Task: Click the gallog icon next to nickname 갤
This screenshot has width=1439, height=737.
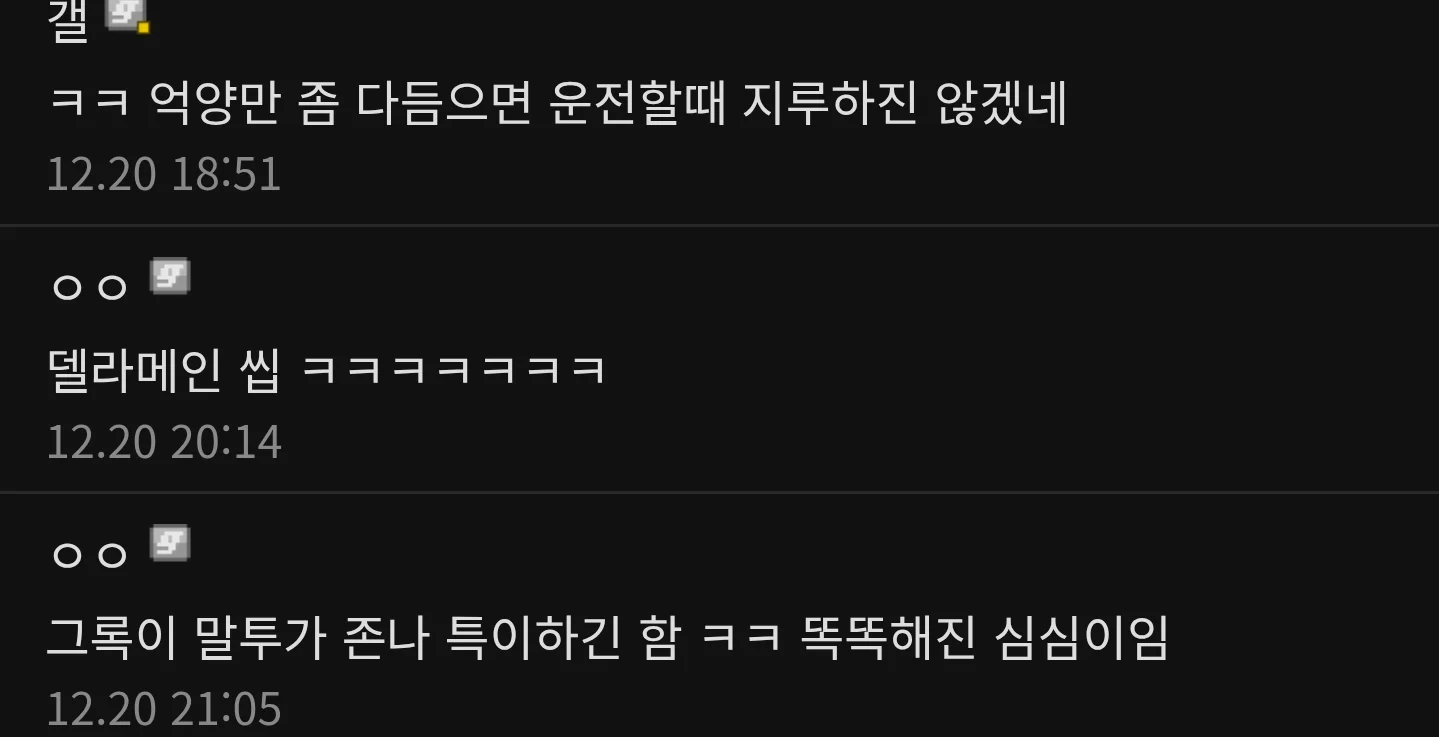Action: pyautogui.click(x=127, y=15)
